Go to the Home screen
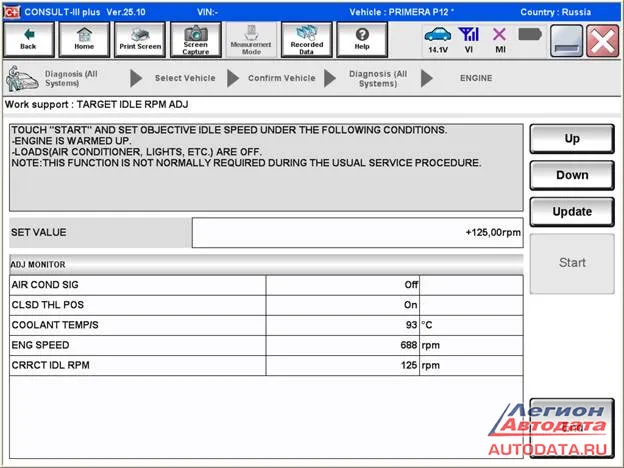The image size is (624, 468). click(x=84, y=40)
